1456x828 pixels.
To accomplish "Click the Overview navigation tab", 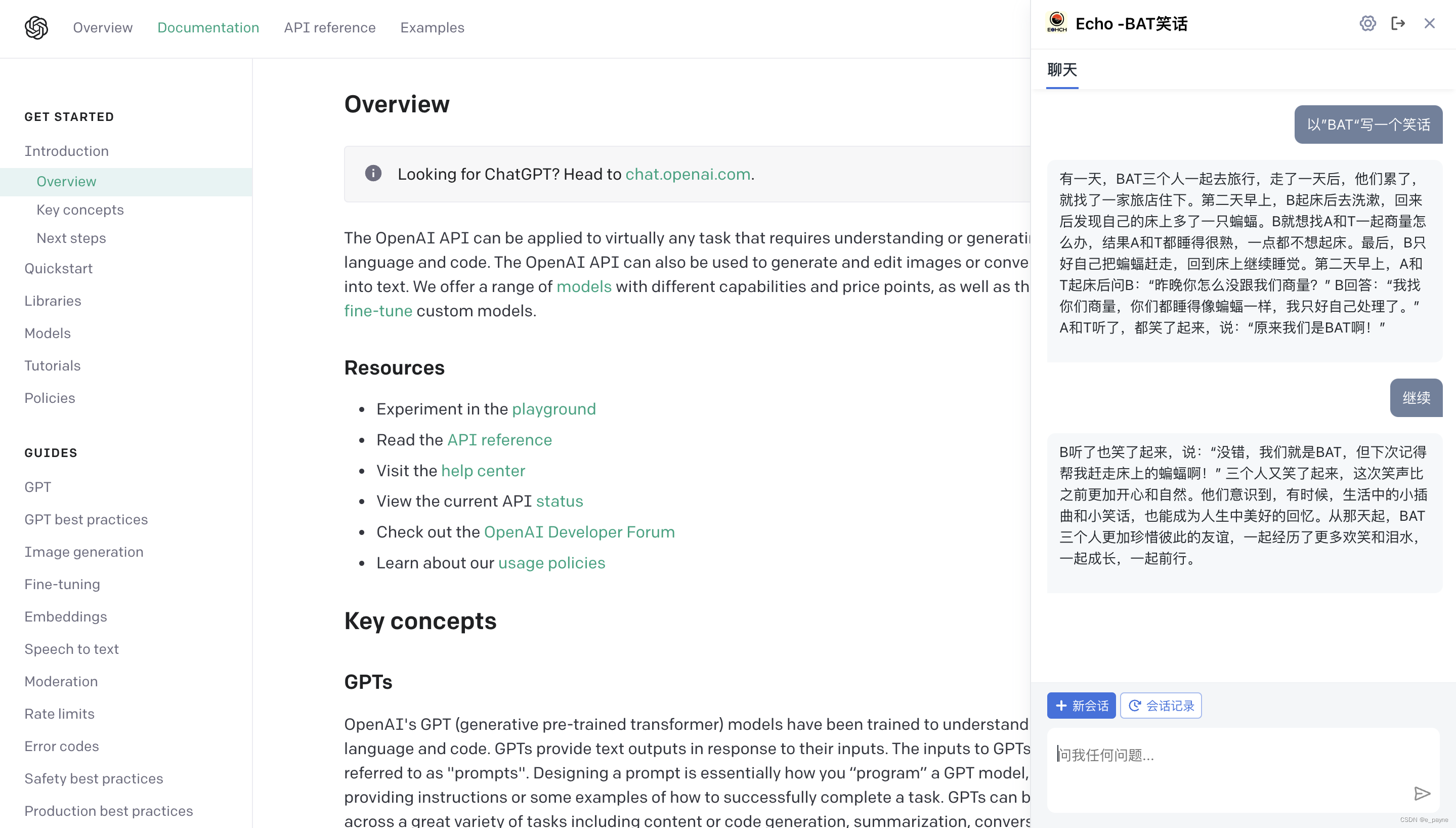I will click(103, 28).
